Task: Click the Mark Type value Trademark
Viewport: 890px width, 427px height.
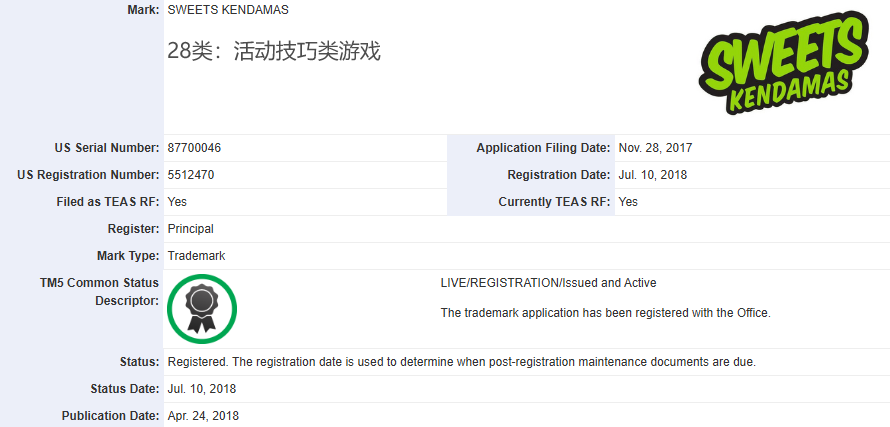Action: 196,256
